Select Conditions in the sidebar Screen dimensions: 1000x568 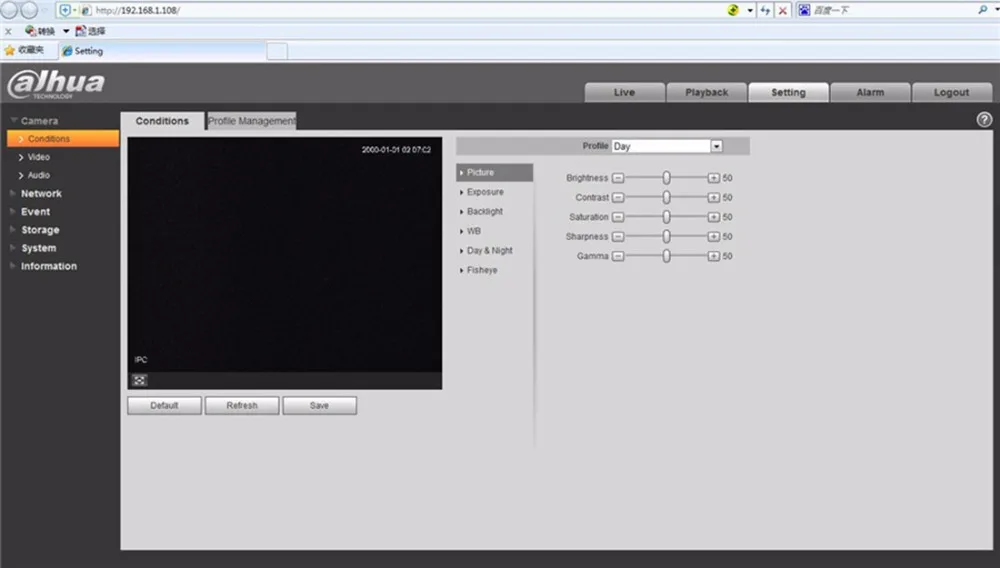coord(62,138)
